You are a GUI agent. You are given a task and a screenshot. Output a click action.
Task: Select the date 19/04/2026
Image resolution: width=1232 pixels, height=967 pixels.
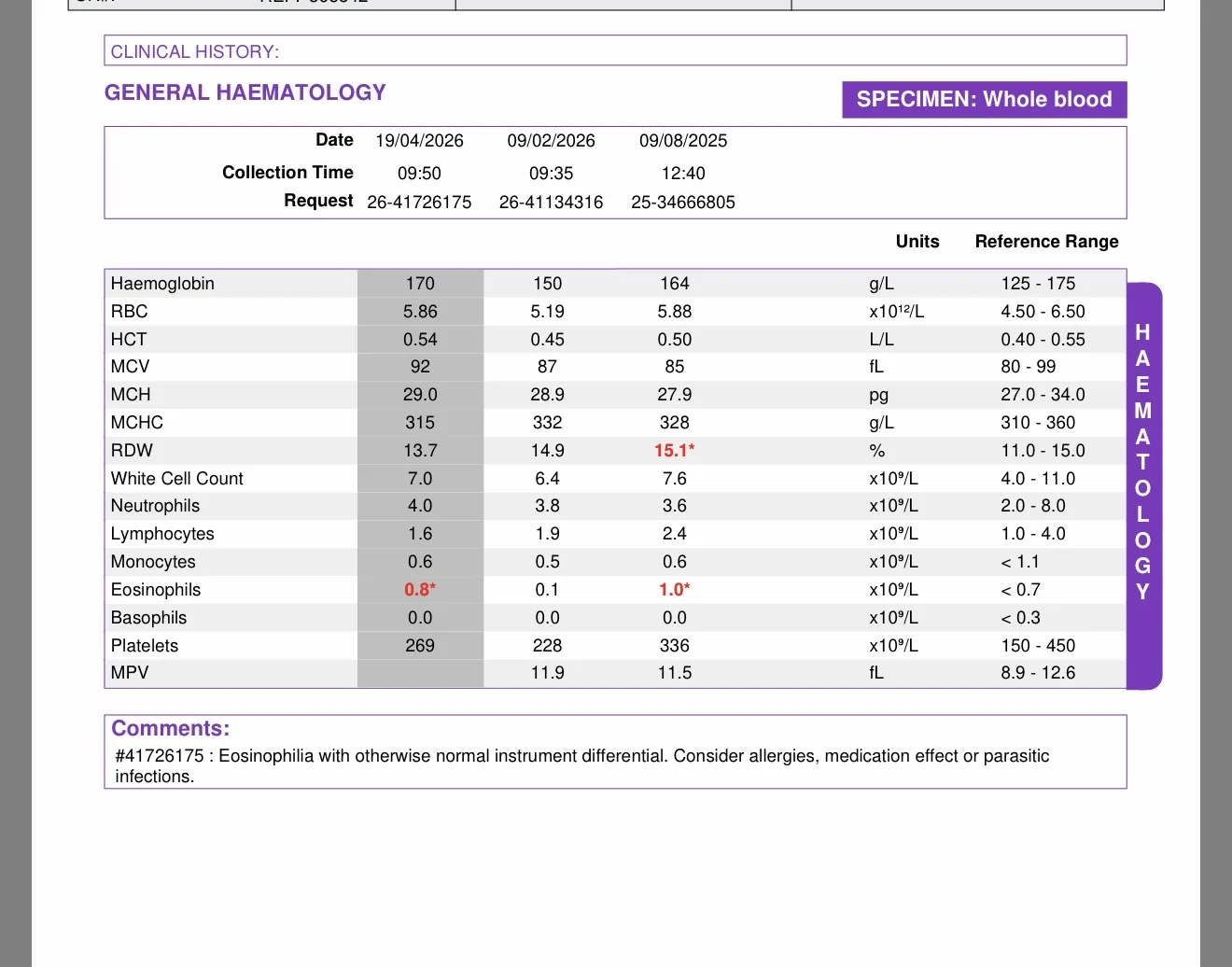coord(420,141)
